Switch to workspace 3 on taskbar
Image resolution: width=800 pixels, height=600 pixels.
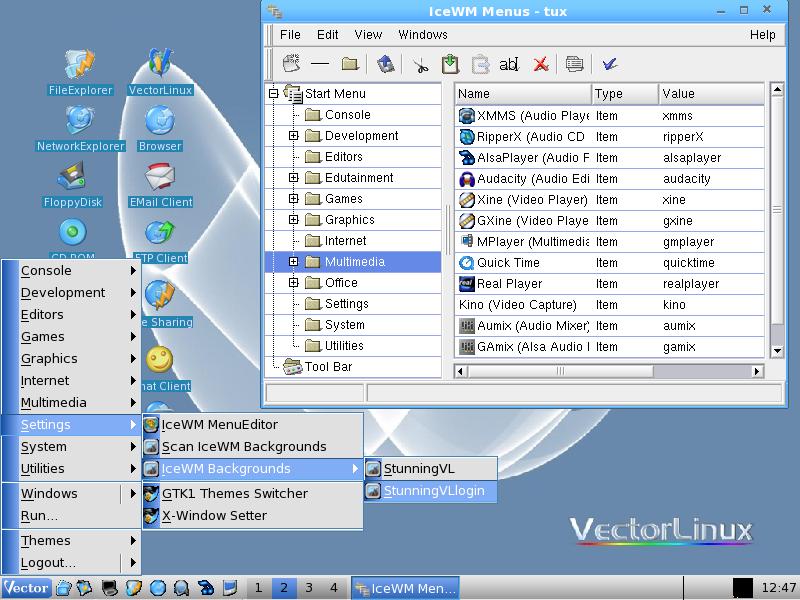(309, 588)
